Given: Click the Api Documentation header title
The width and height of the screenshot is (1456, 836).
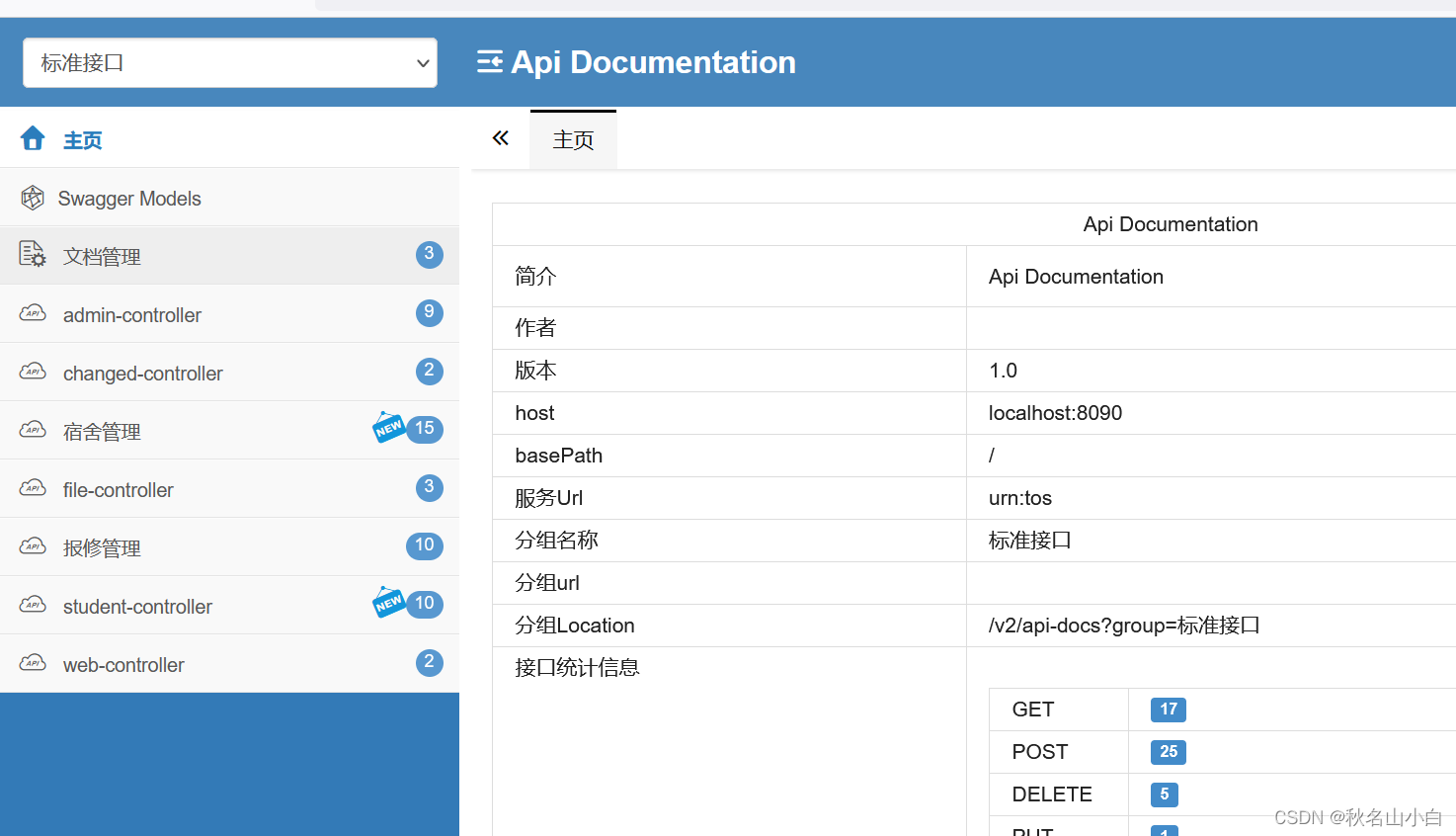Looking at the screenshot, I should [x=653, y=62].
